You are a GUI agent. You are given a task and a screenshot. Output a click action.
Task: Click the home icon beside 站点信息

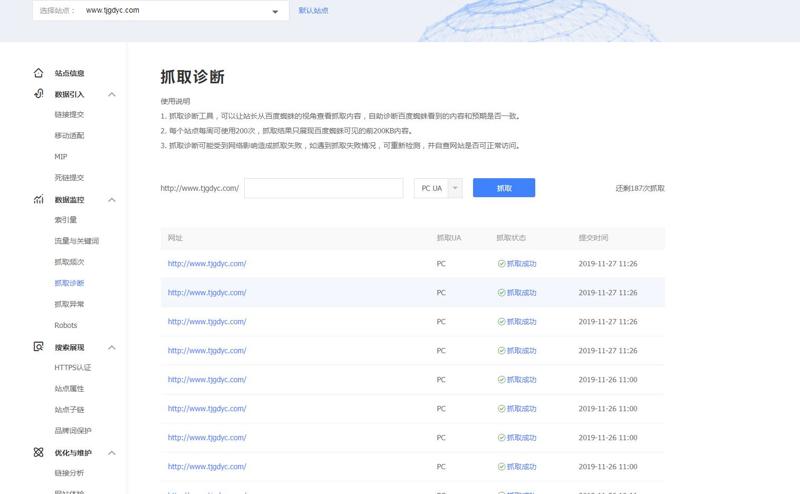pos(38,73)
